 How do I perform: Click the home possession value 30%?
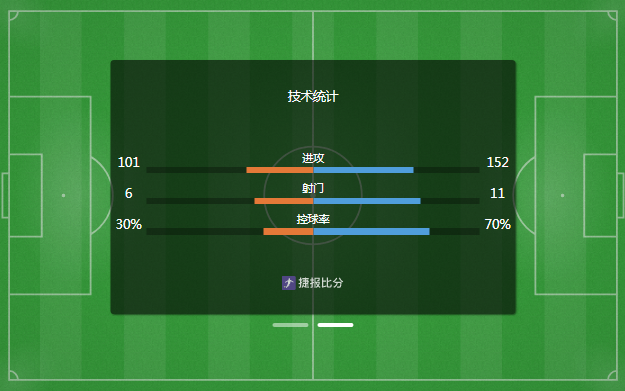[x=128, y=224]
